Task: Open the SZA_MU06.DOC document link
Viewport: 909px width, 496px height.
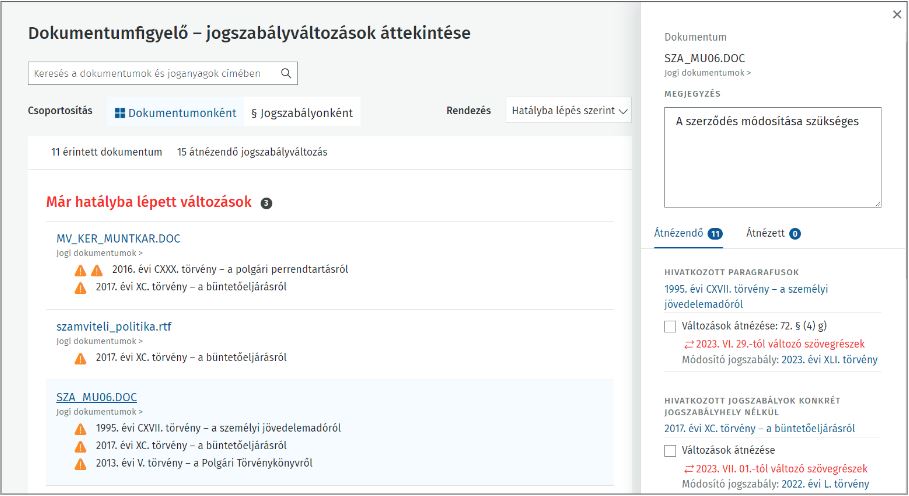Action: [97, 397]
